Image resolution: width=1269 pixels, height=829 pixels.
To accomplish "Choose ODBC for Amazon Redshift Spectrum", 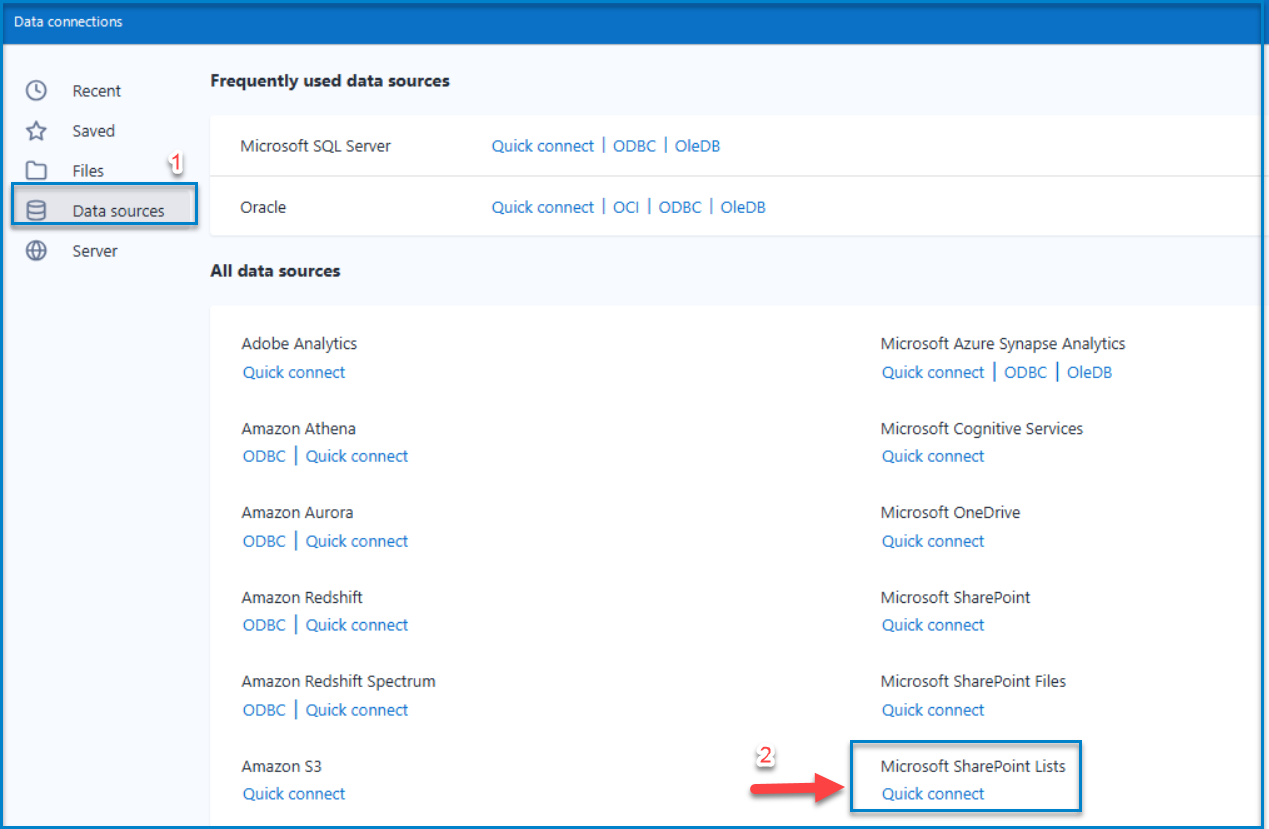I will [x=264, y=710].
